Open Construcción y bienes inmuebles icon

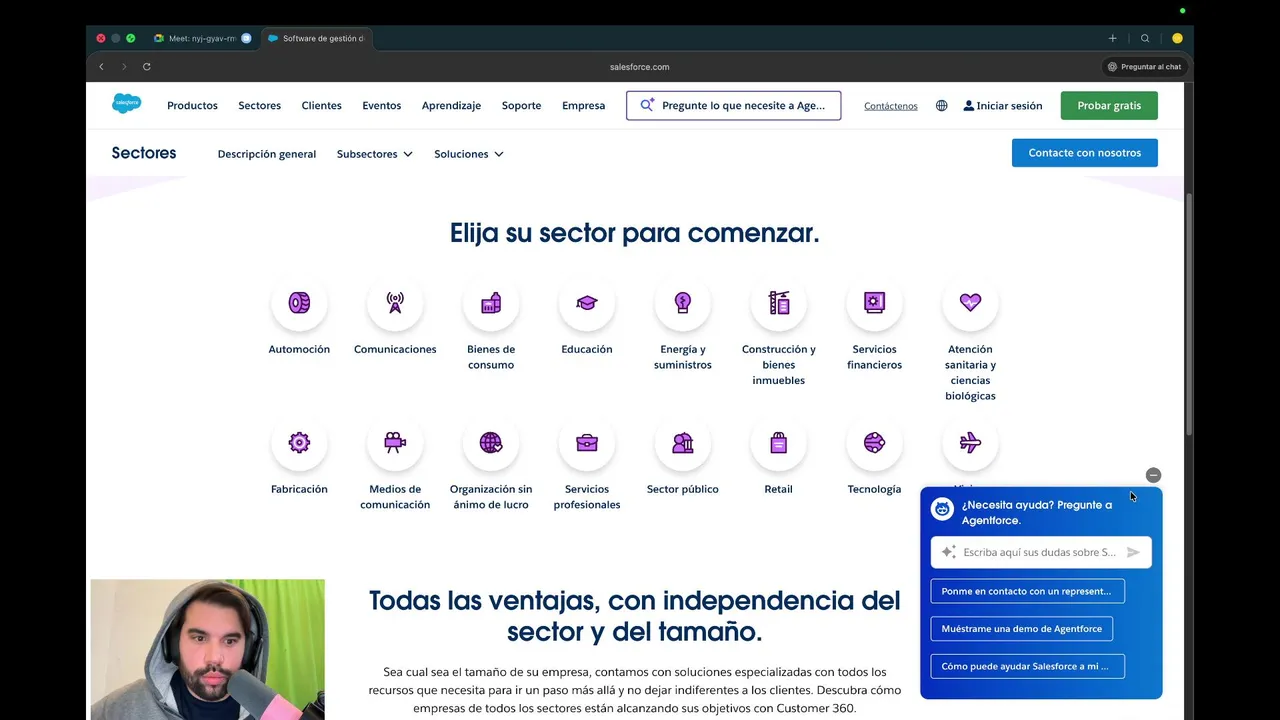point(779,303)
